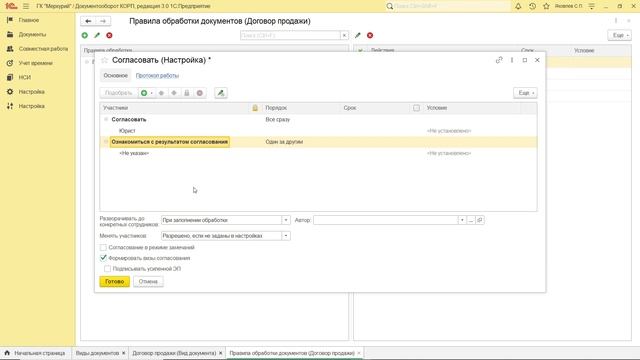Open favorites star in title bar

(x=547, y=6)
